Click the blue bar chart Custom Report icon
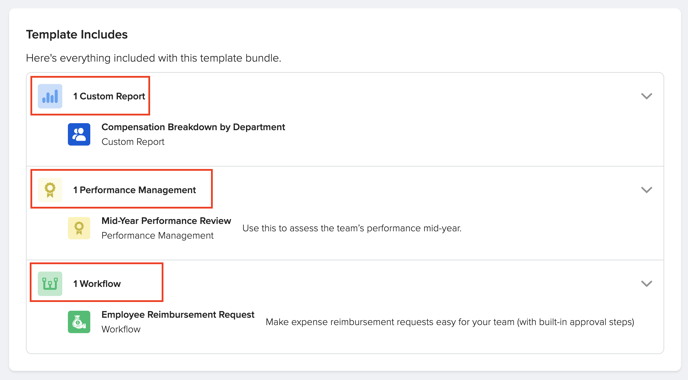The height and width of the screenshot is (380, 688). pyautogui.click(x=50, y=96)
